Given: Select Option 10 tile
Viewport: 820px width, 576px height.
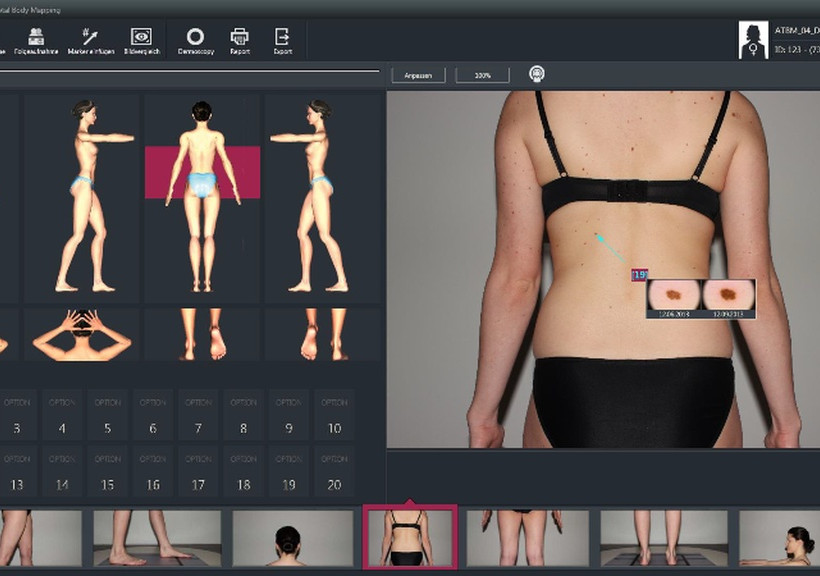Looking at the screenshot, I should click(x=334, y=415).
